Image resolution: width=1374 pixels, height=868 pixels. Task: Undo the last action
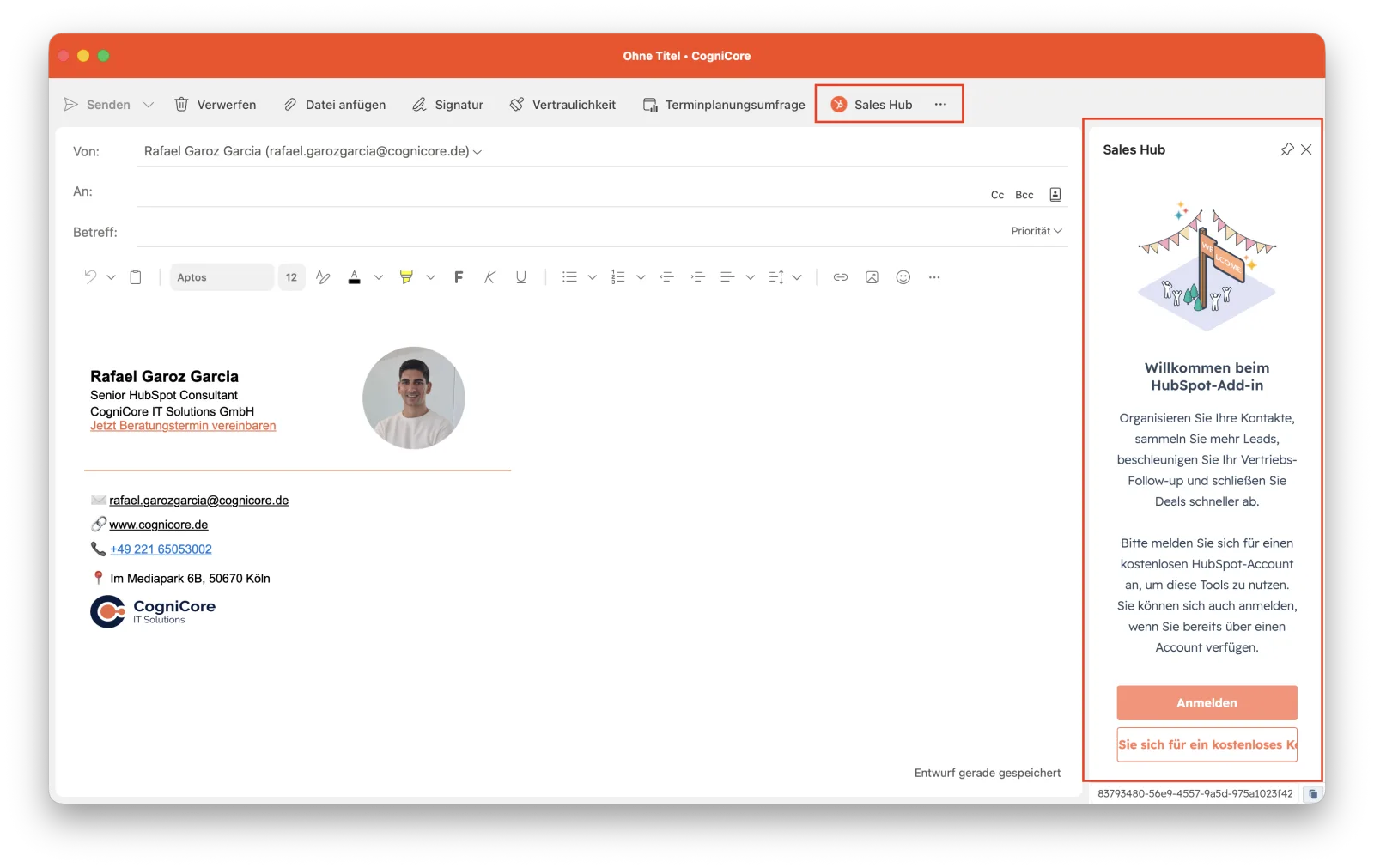90,277
